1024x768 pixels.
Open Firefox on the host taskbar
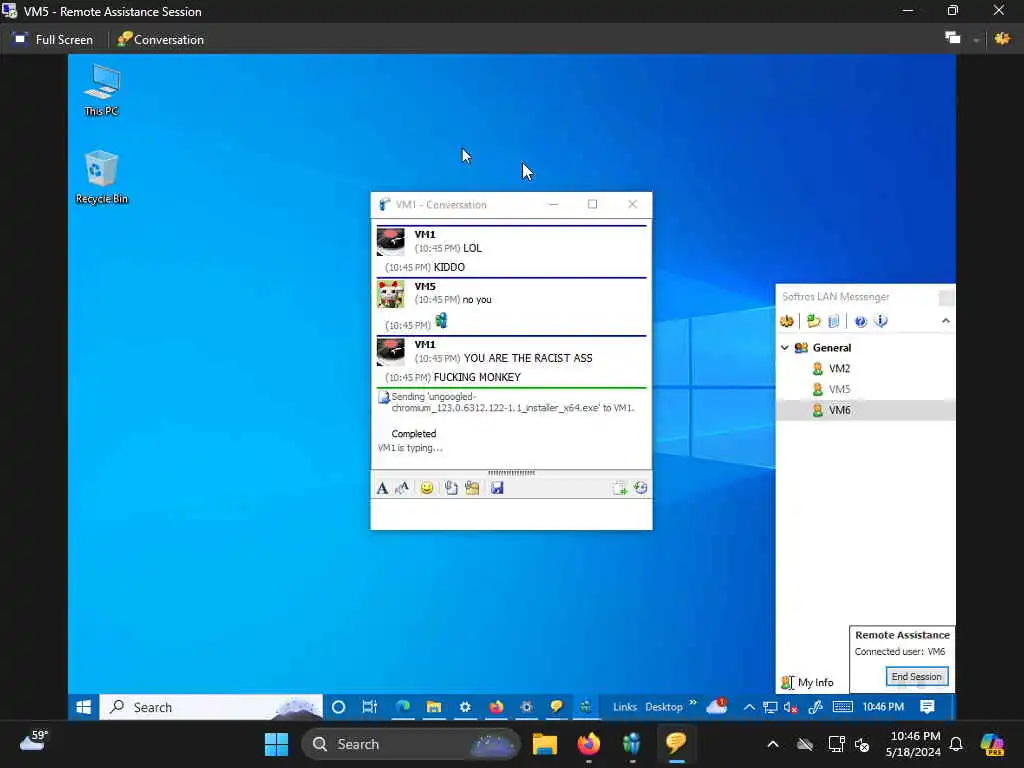[x=588, y=744]
